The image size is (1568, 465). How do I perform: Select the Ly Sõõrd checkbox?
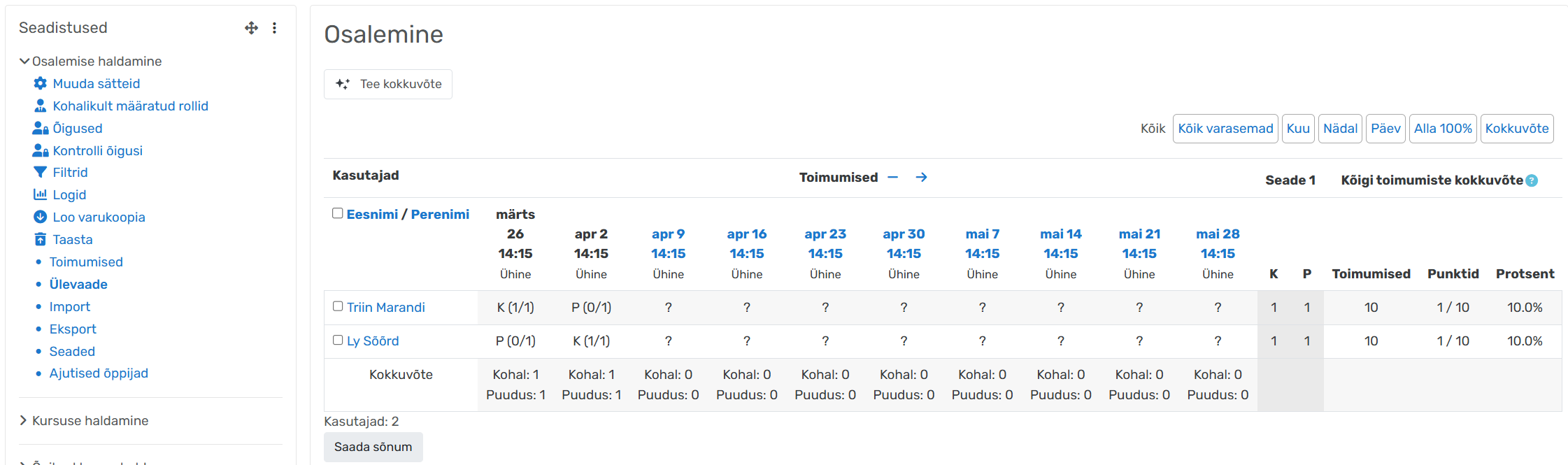[x=338, y=340]
